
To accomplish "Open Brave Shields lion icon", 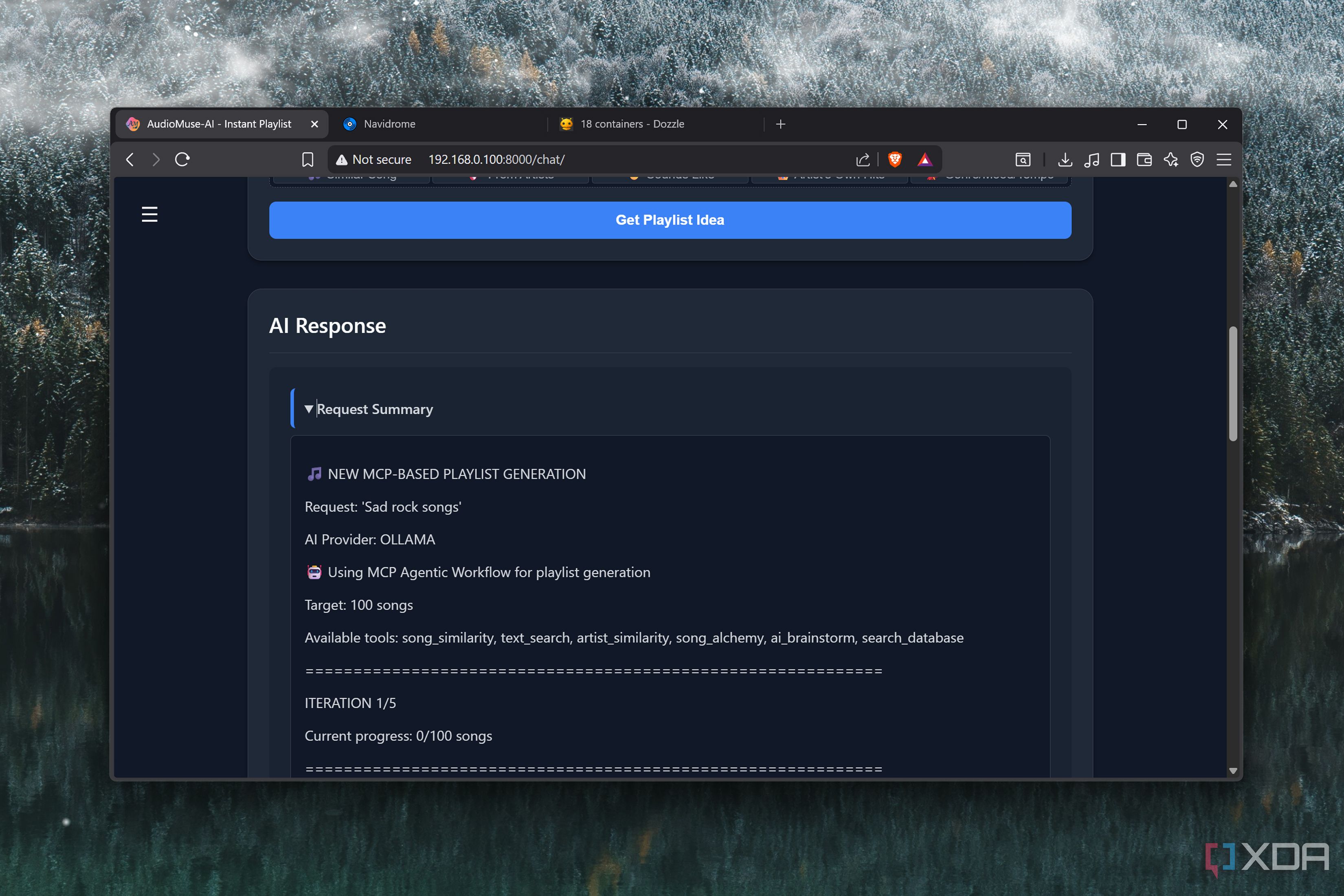I will 895,159.
